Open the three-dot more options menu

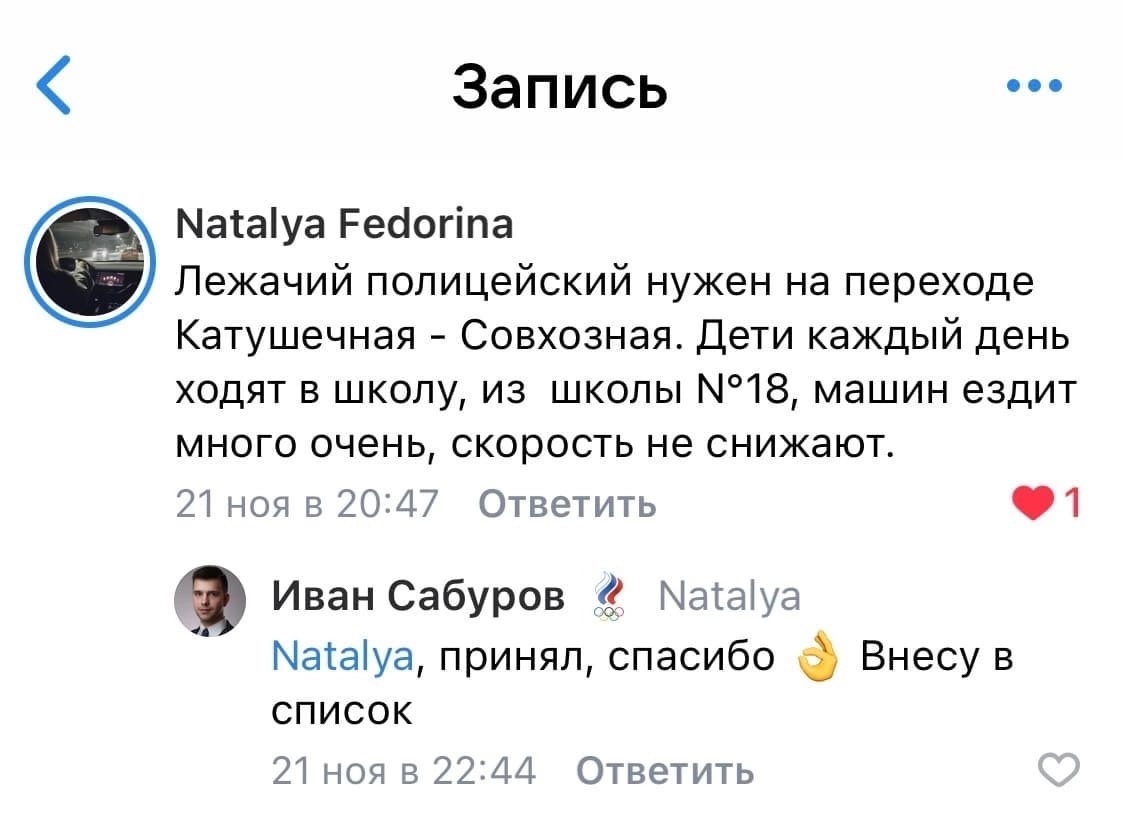point(1034,85)
